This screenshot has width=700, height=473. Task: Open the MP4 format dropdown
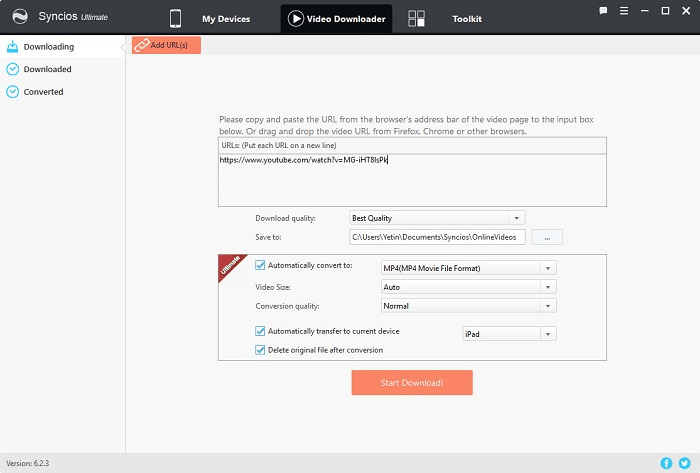[548, 268]
